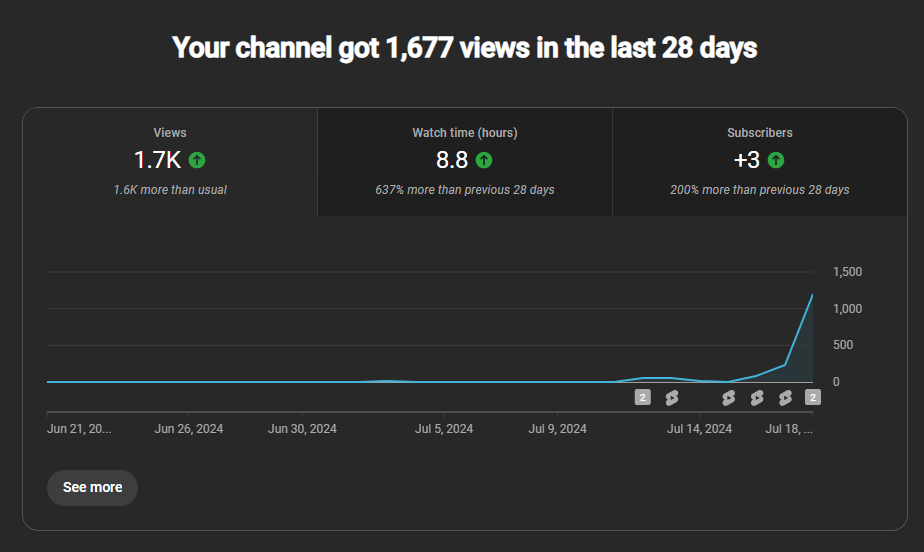Open Shorts marker directly before rightmost '2' badge
Viewport: 924px width, 552px height.
(785, 398)
